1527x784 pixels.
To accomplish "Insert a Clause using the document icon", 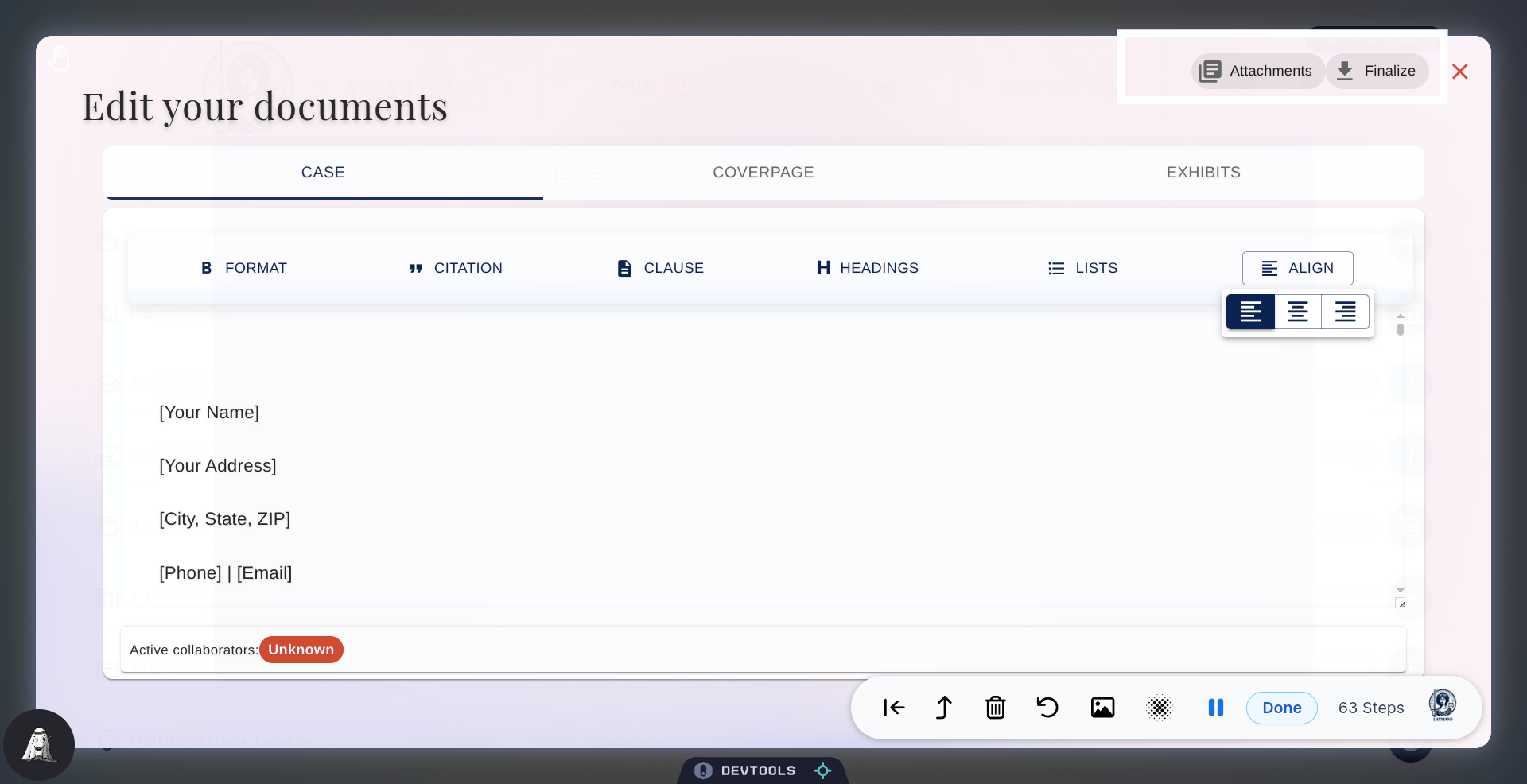I will tap(660, 268).
